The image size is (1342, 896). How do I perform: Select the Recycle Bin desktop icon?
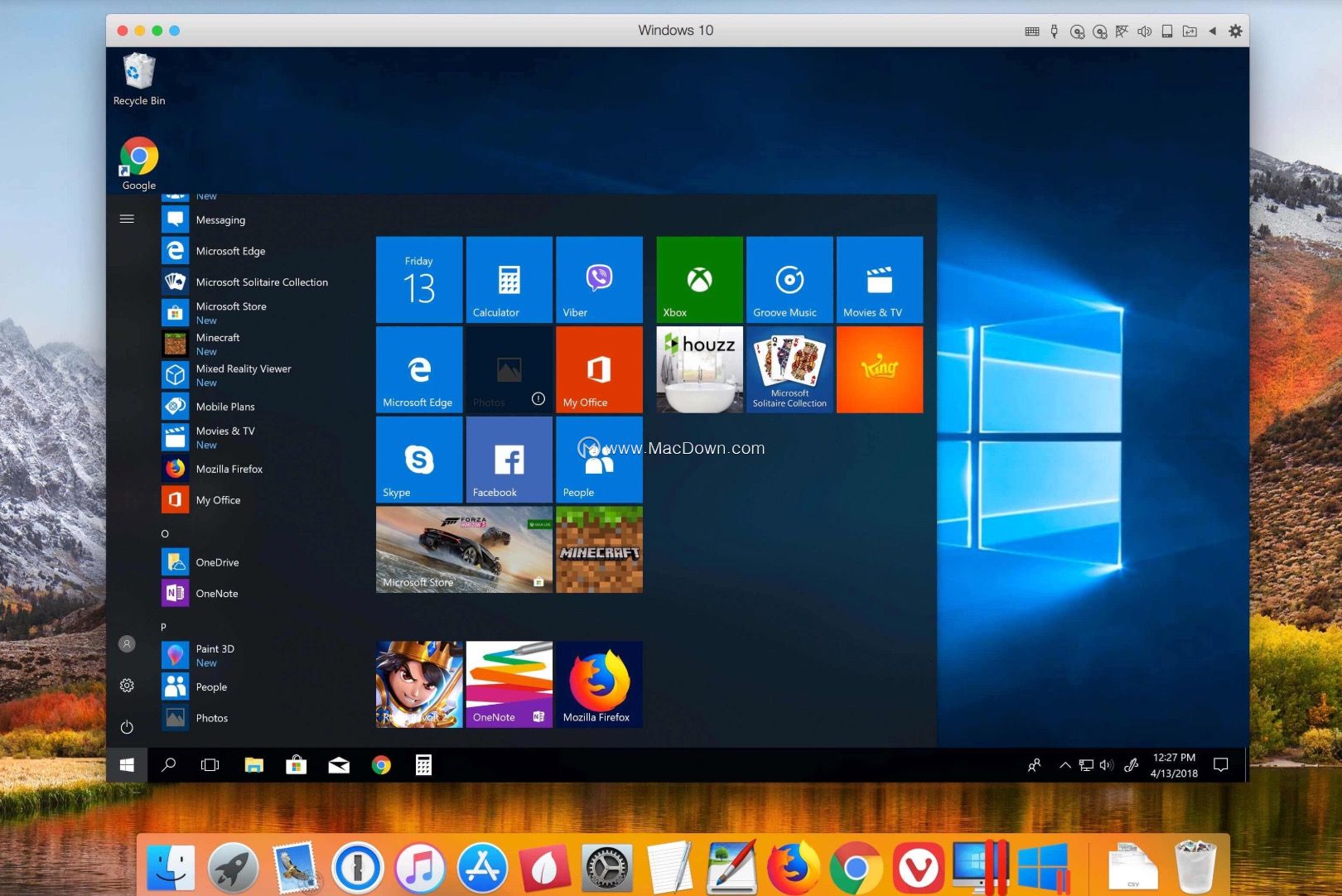[139, 79]
